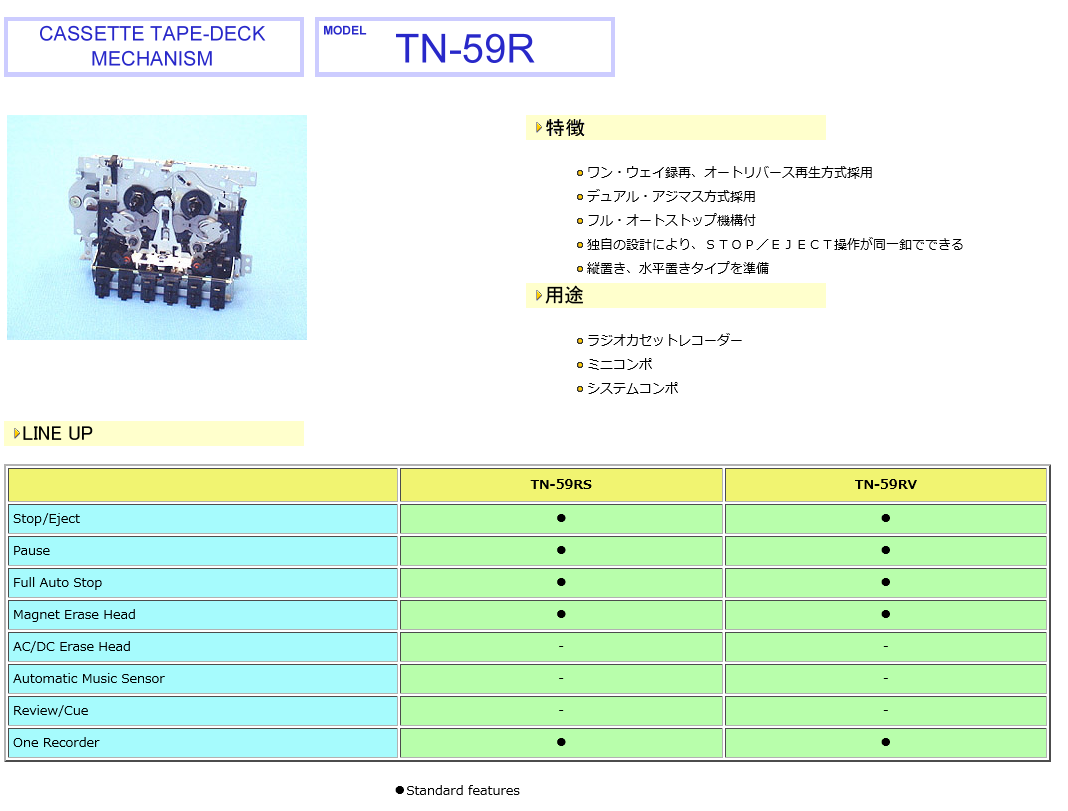This screenshot has height=811, width=1068.
Task: Click the Pause dot under TN-59RS
Action: pos(561,550)
